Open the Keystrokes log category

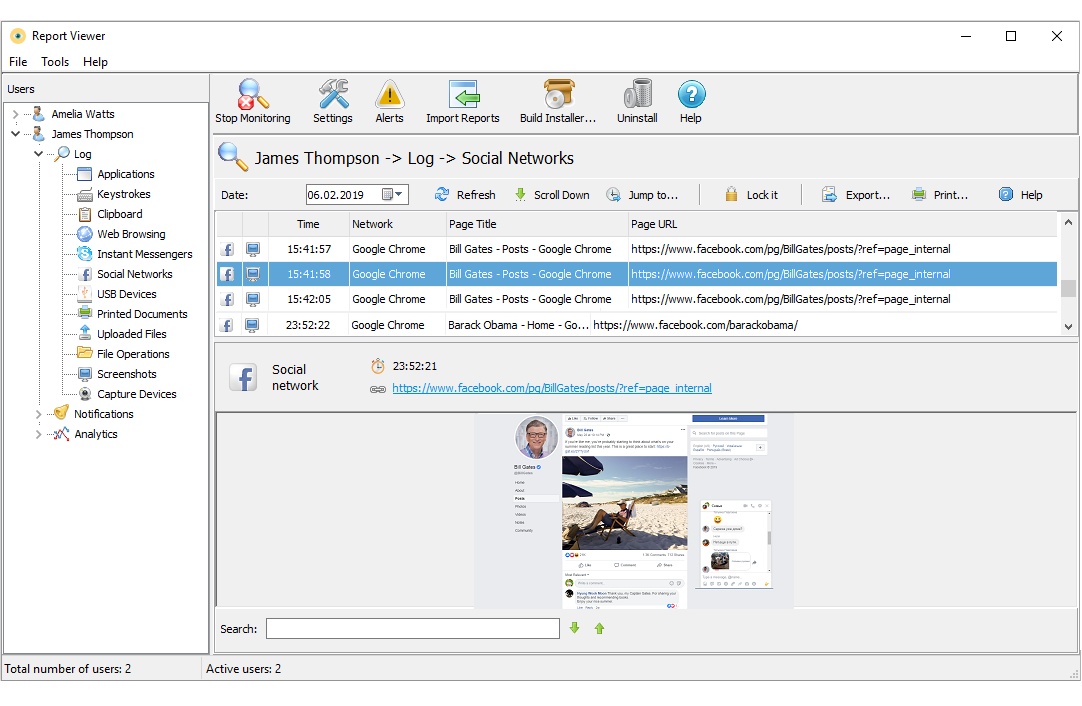click(x=124, y=194)
